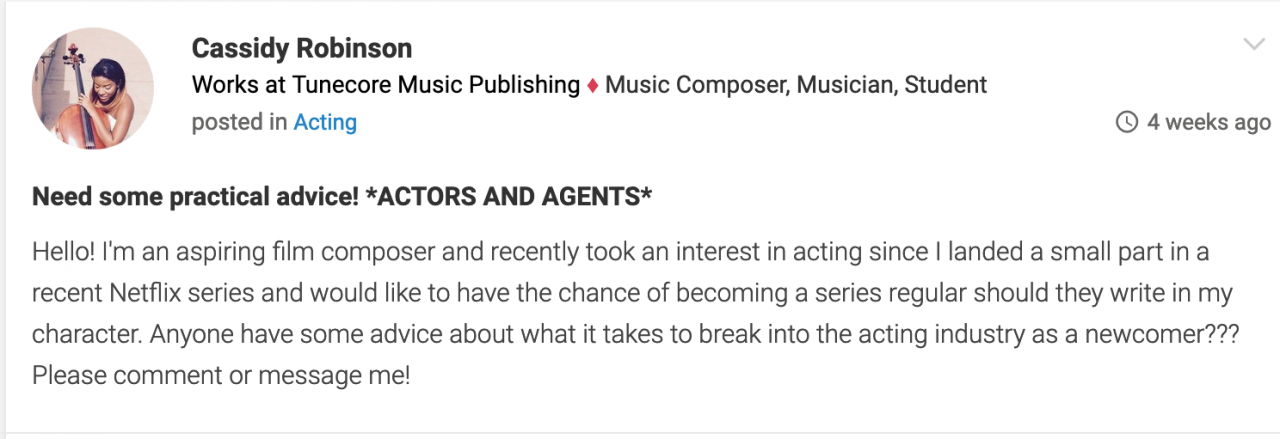Click the red diamond separator icon
This screenshot has width=1280, height=439.
tap(593, 86)
